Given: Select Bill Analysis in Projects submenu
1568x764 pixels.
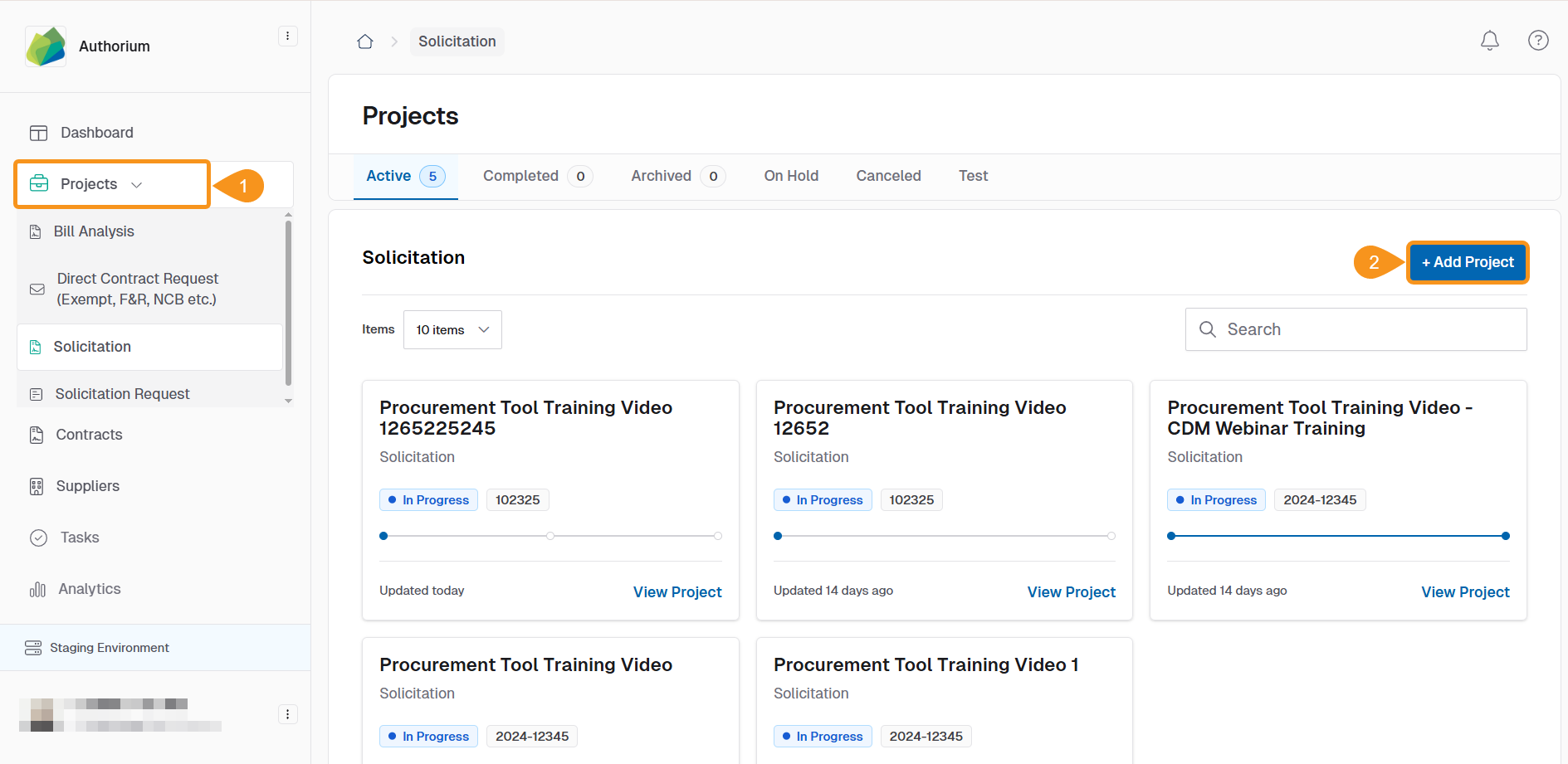Looking at the screenshot, I should pos(94,231).
